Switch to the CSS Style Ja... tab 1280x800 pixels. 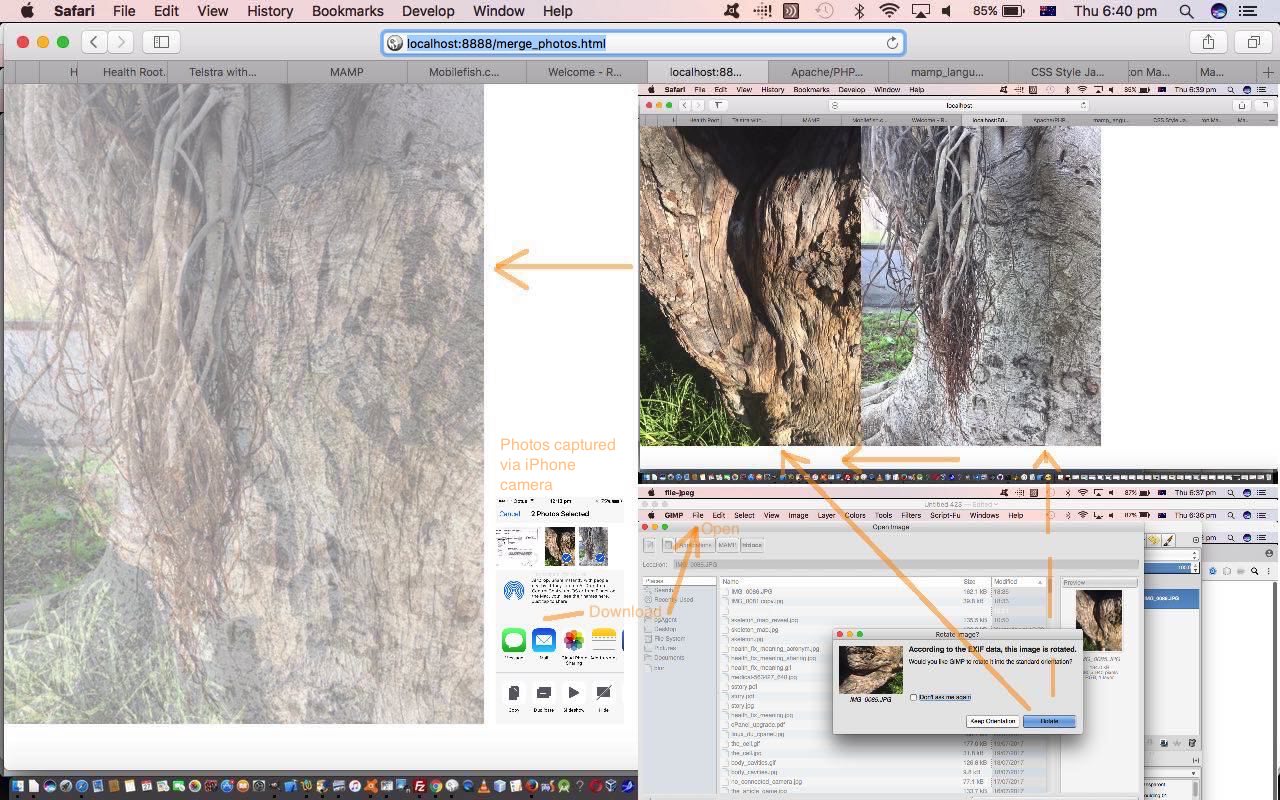point(1067,72)
